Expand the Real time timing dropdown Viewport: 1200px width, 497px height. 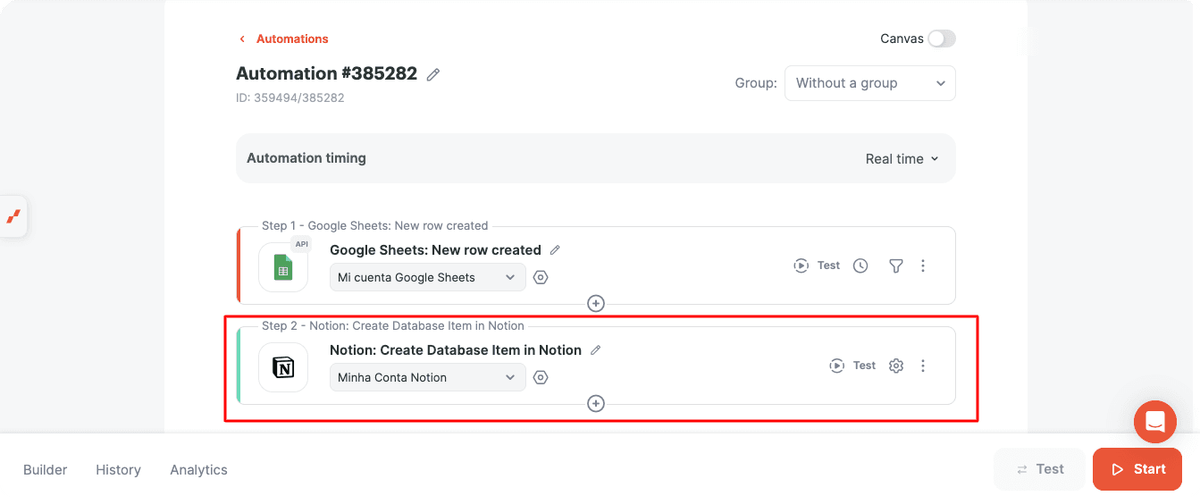click(902, 158)
